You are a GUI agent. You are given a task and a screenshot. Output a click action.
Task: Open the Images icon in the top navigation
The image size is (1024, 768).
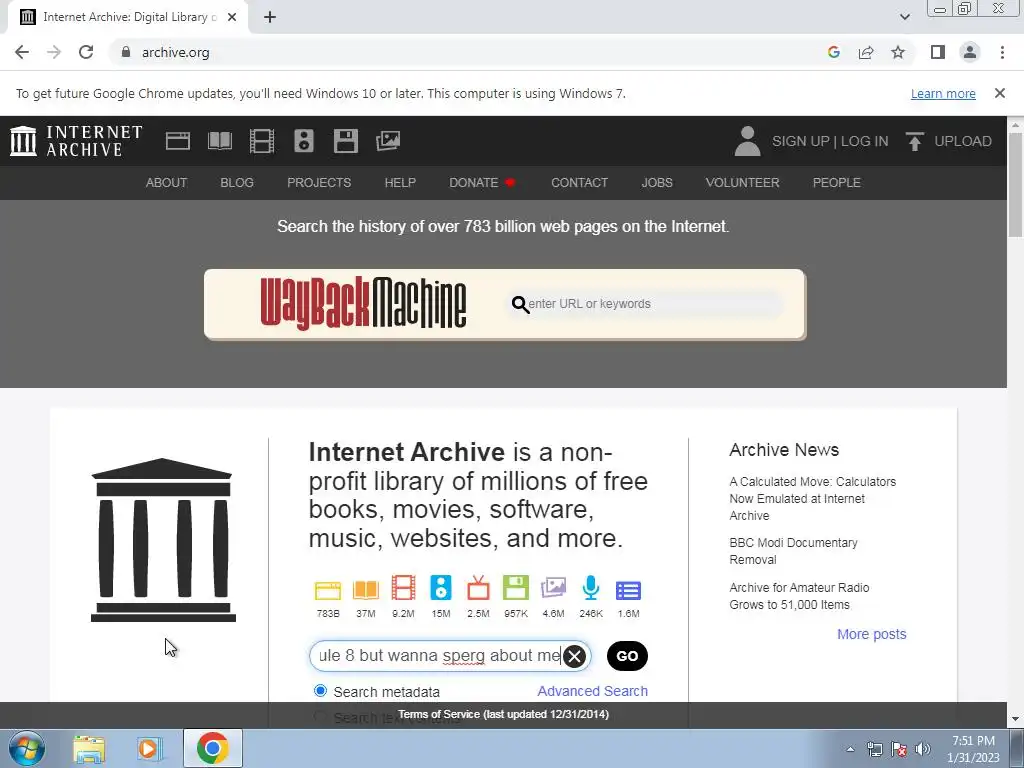click(388, 141)
